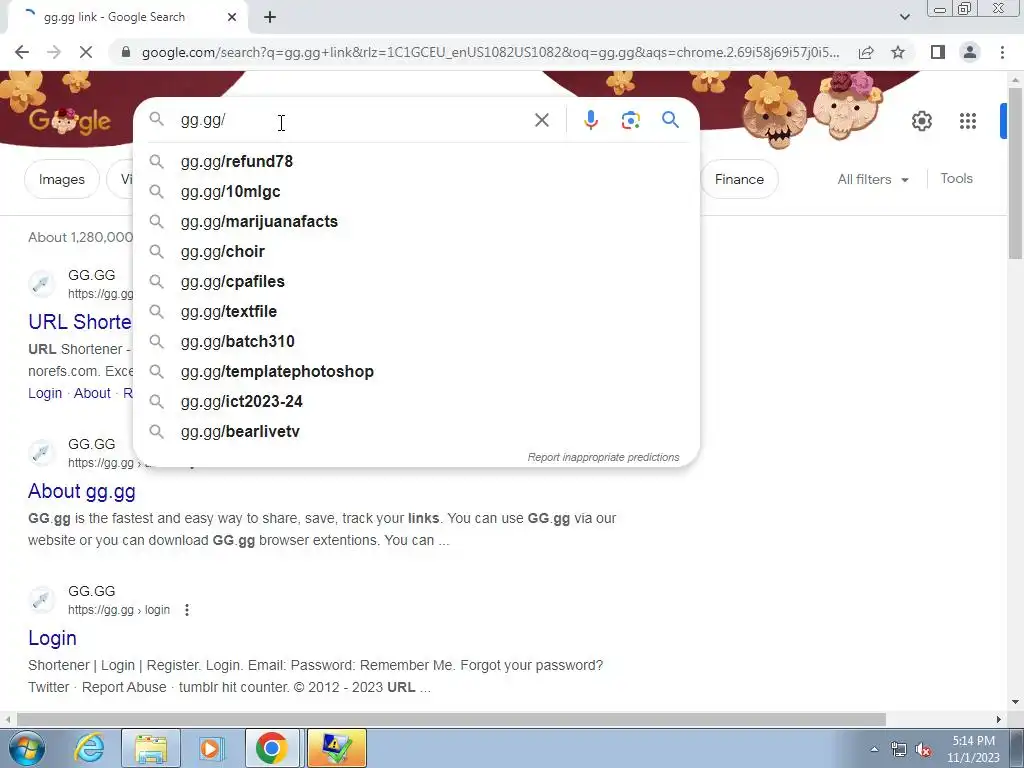The height and width of the screenshot is (768, 1024).
Task: Select suggestion gg.gg/10mlgc
Action: pos(416,191)
